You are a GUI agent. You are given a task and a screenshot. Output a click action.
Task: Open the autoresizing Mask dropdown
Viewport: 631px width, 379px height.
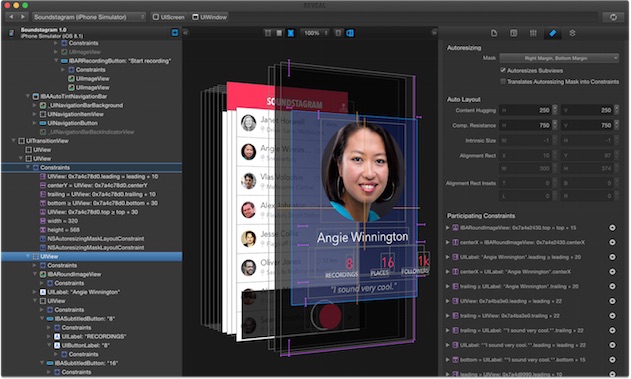pyautogui.click(x=559, y=58)
